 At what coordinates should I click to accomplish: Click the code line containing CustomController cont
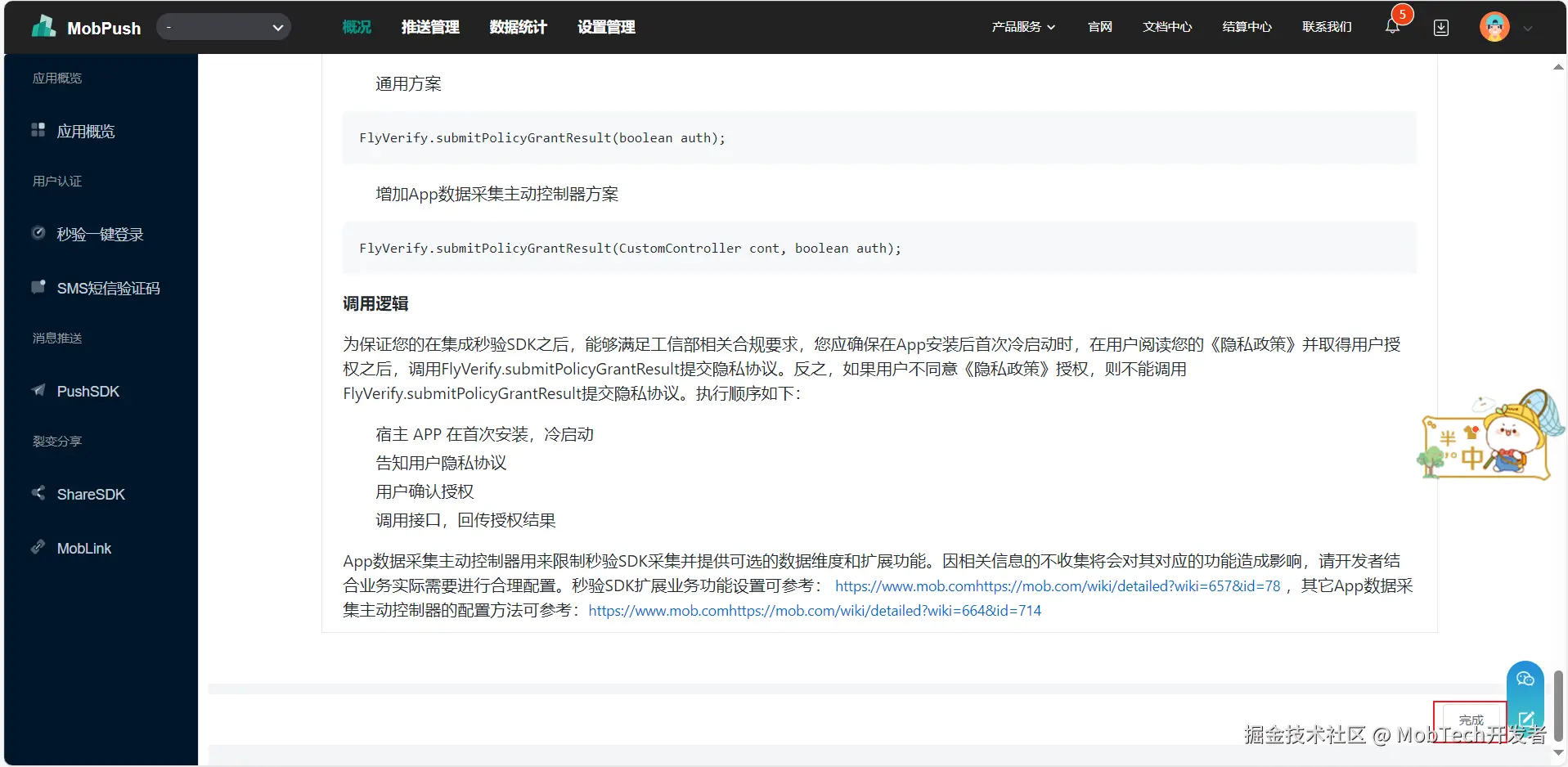click(630, 249)
